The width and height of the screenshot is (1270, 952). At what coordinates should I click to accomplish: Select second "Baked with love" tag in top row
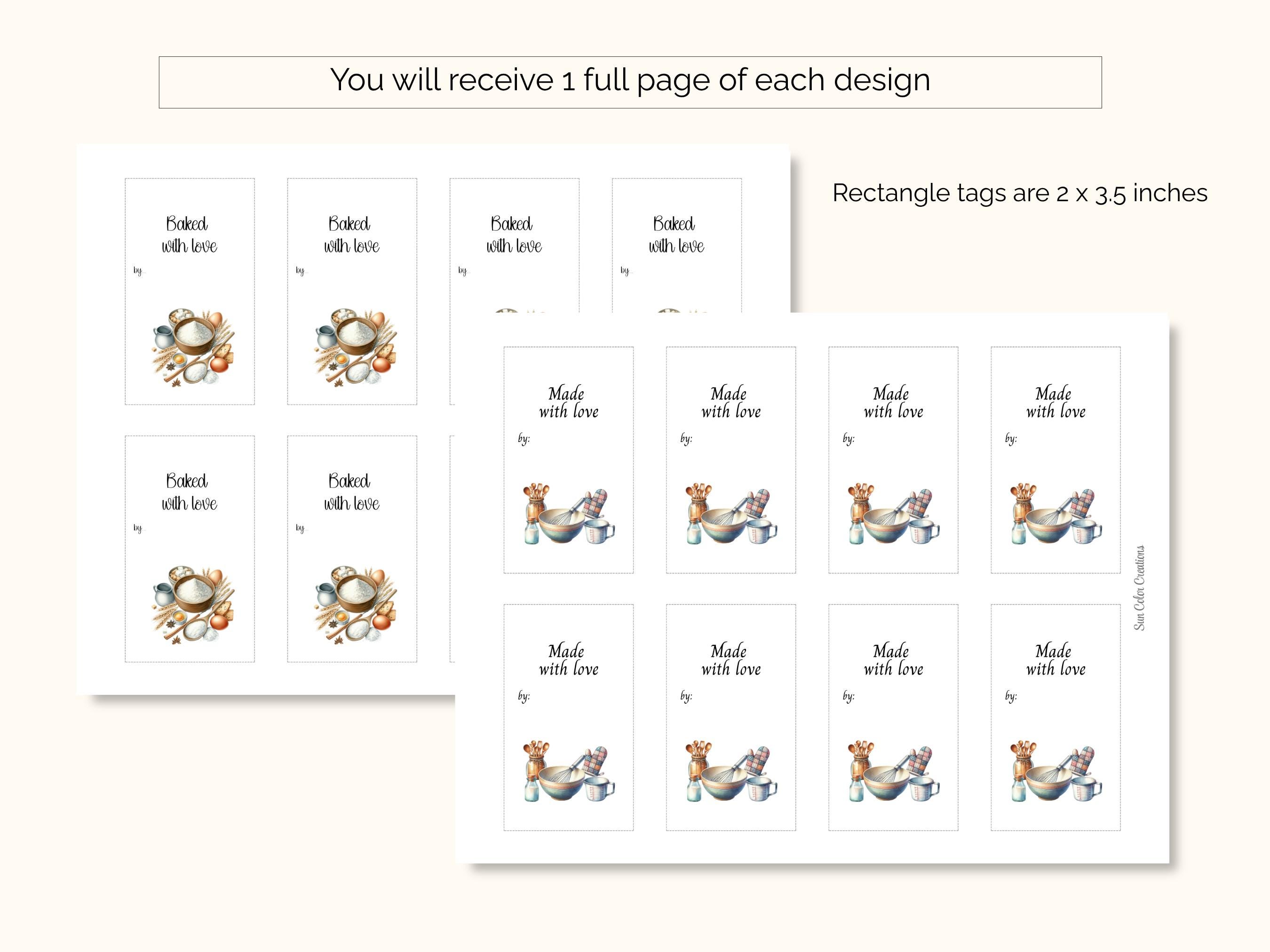[x=352, y=291]
